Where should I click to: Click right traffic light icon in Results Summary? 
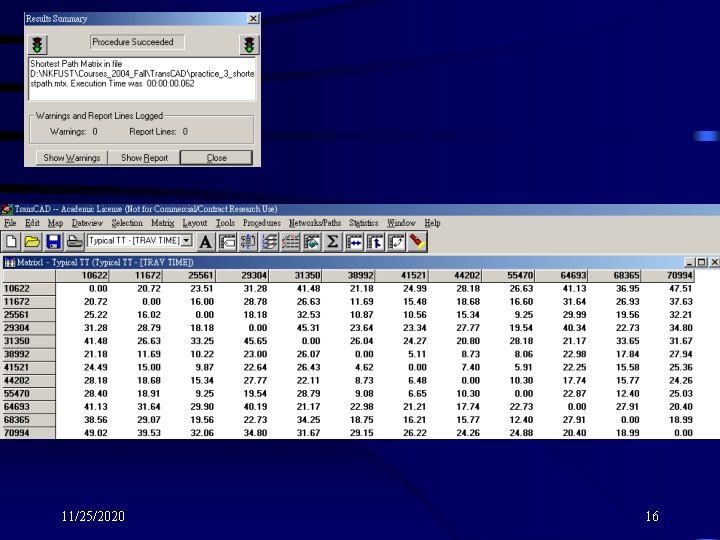pyautogui.click(x=249, y=45)
